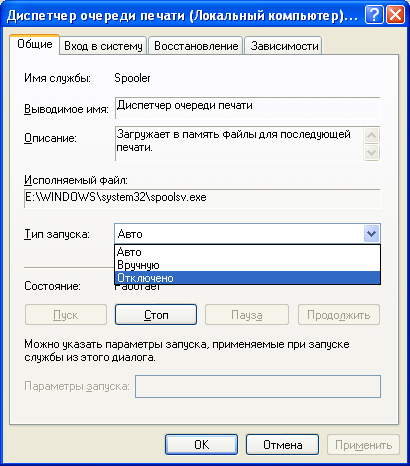This screenshot has height=466, width=410.
Task: Stop the service with Стоп button
Action: (156, 315)
